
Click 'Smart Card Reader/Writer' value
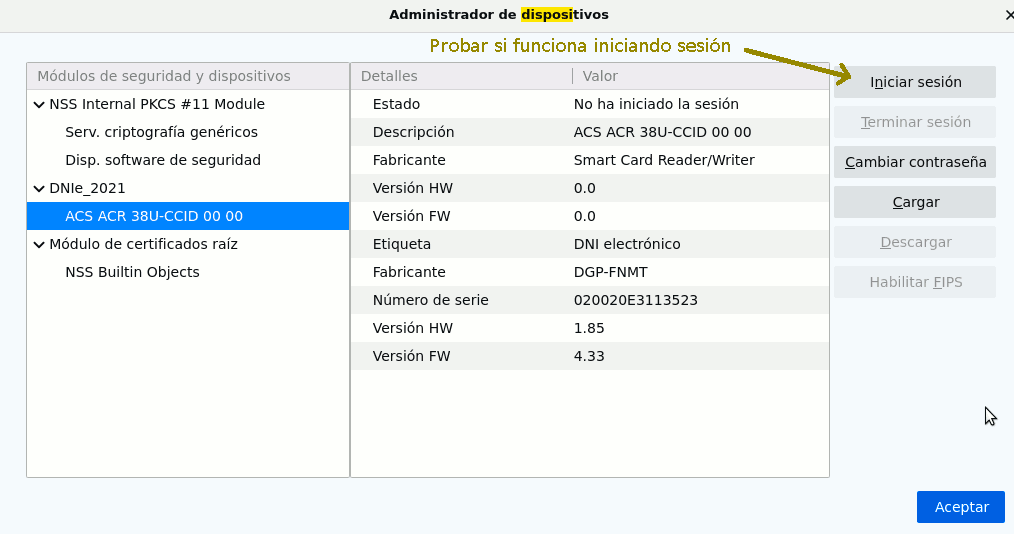coord(664,160)
